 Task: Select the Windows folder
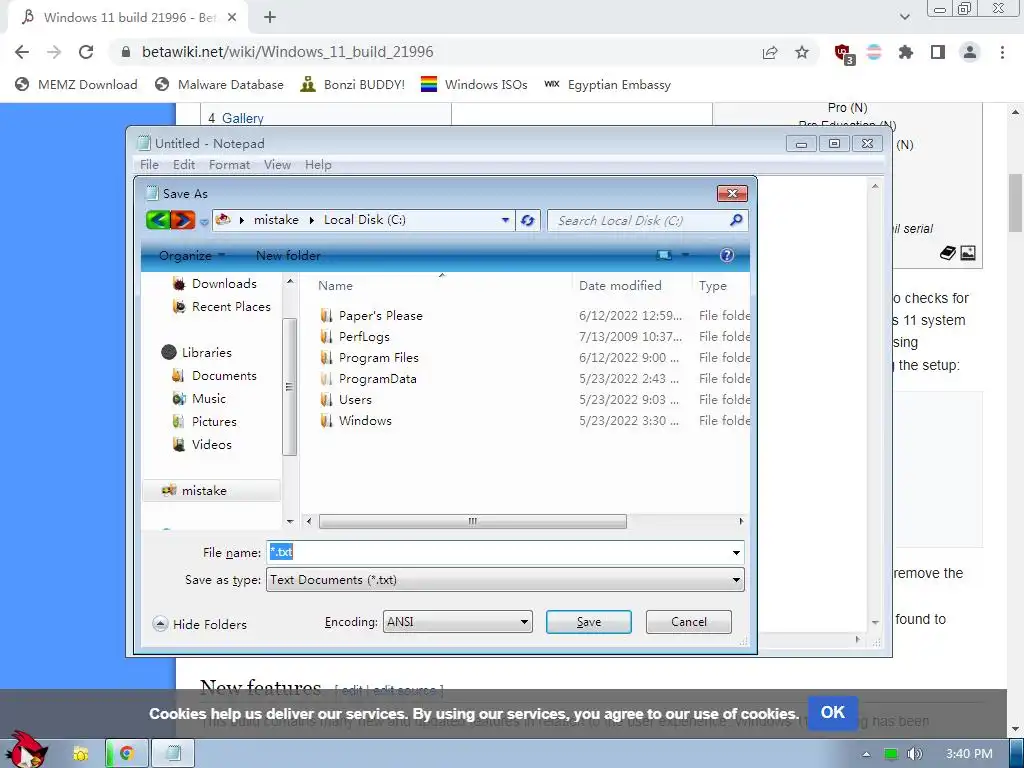click(x=364, y=421)
